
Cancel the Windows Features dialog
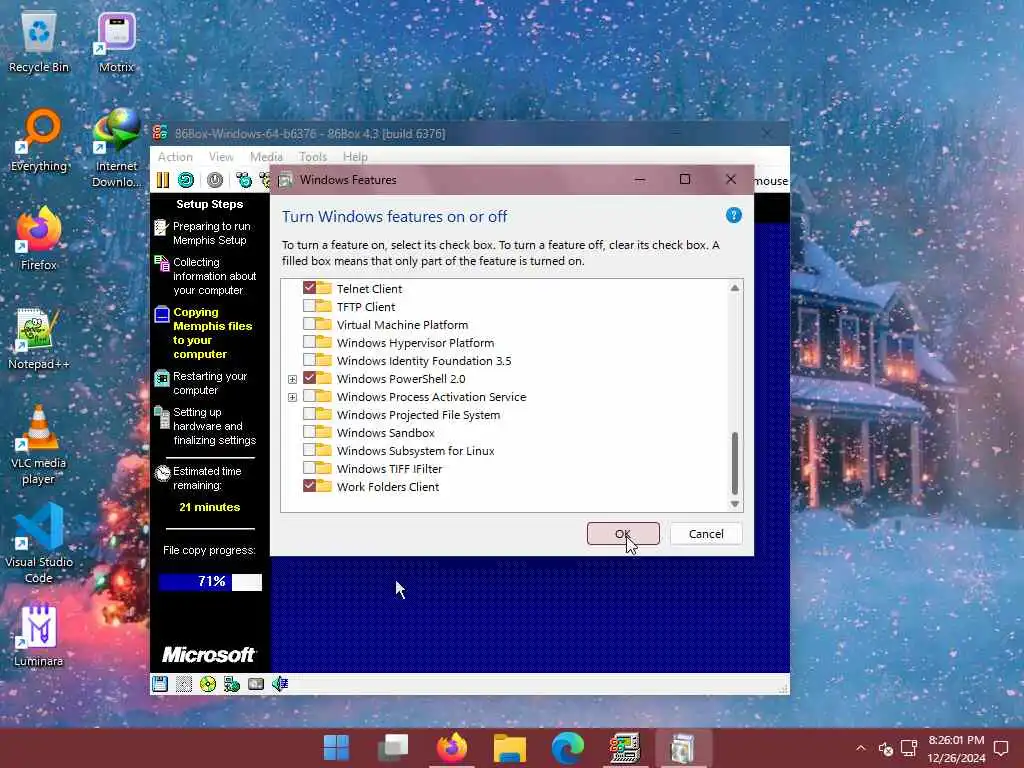[706, 534]
